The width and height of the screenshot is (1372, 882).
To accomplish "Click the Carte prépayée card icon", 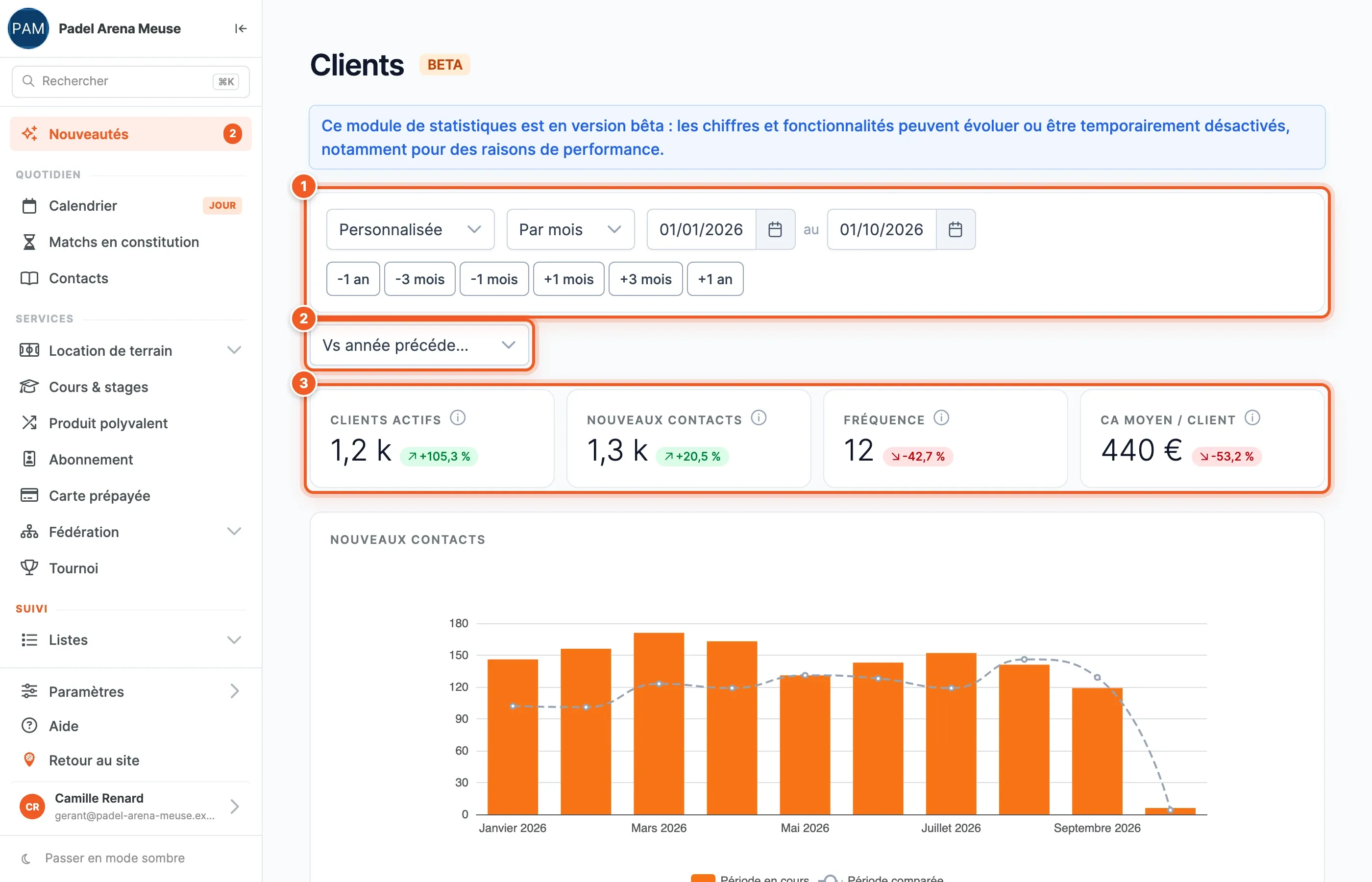I will pos(29,495).
